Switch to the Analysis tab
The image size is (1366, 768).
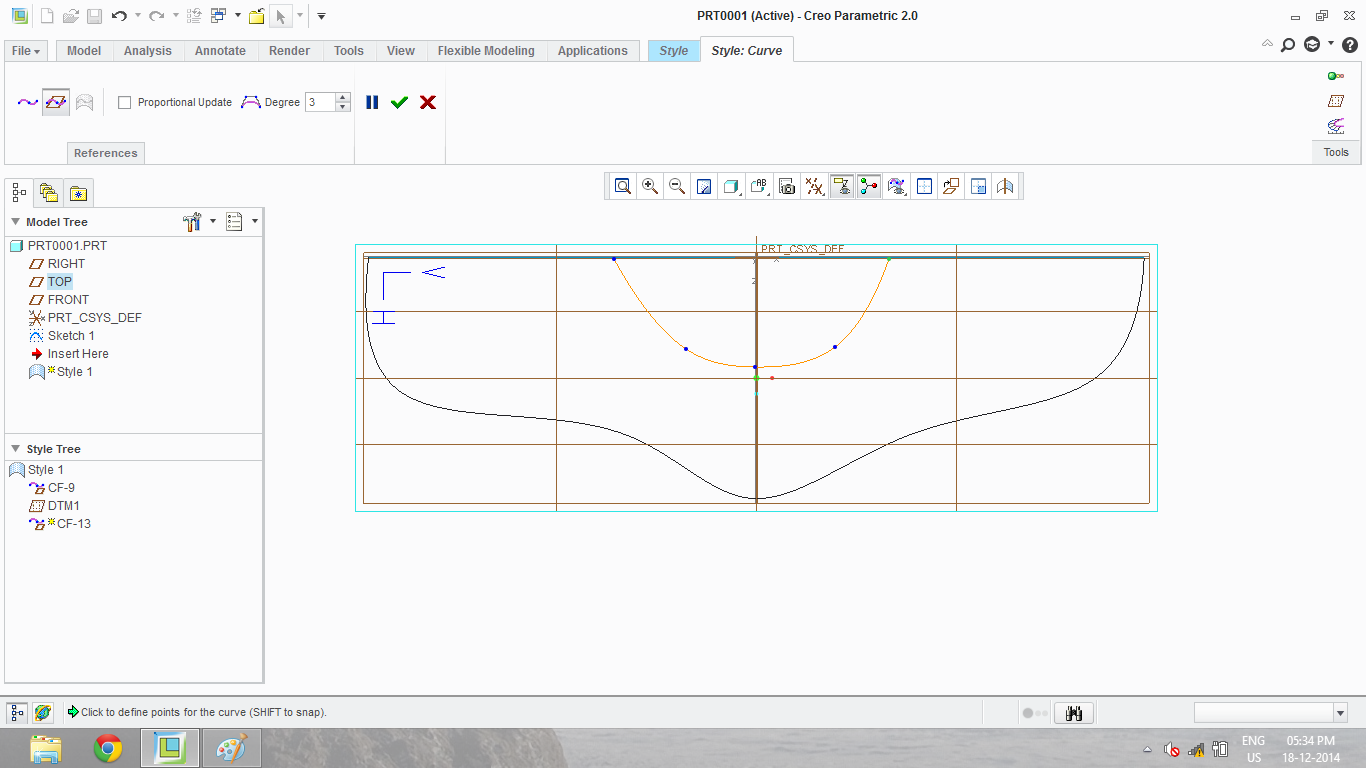[148, 51]
